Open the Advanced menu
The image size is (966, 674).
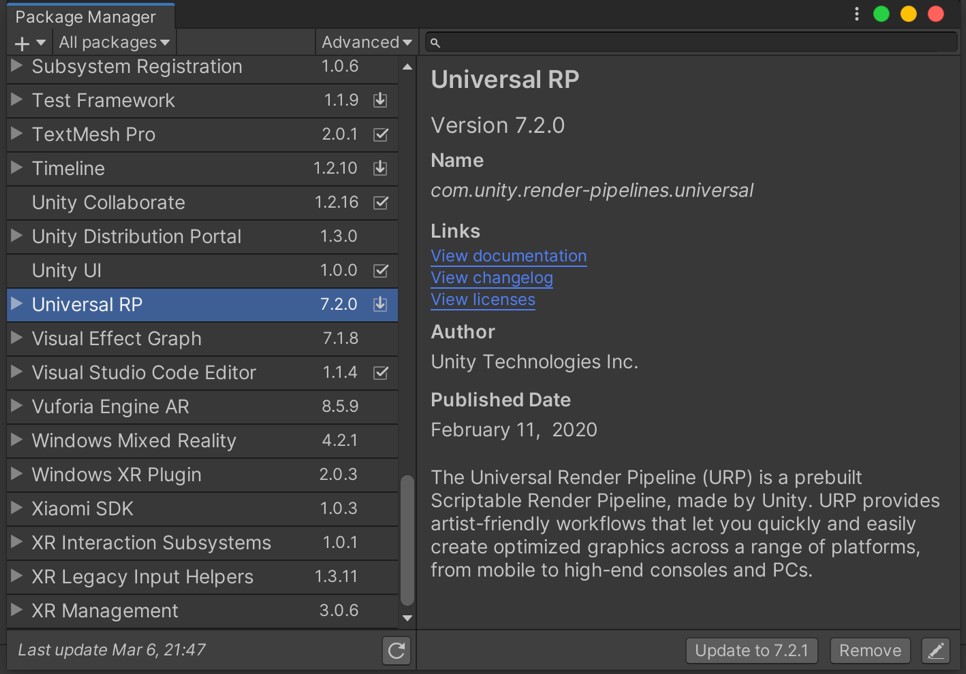[x=365, y=42]
